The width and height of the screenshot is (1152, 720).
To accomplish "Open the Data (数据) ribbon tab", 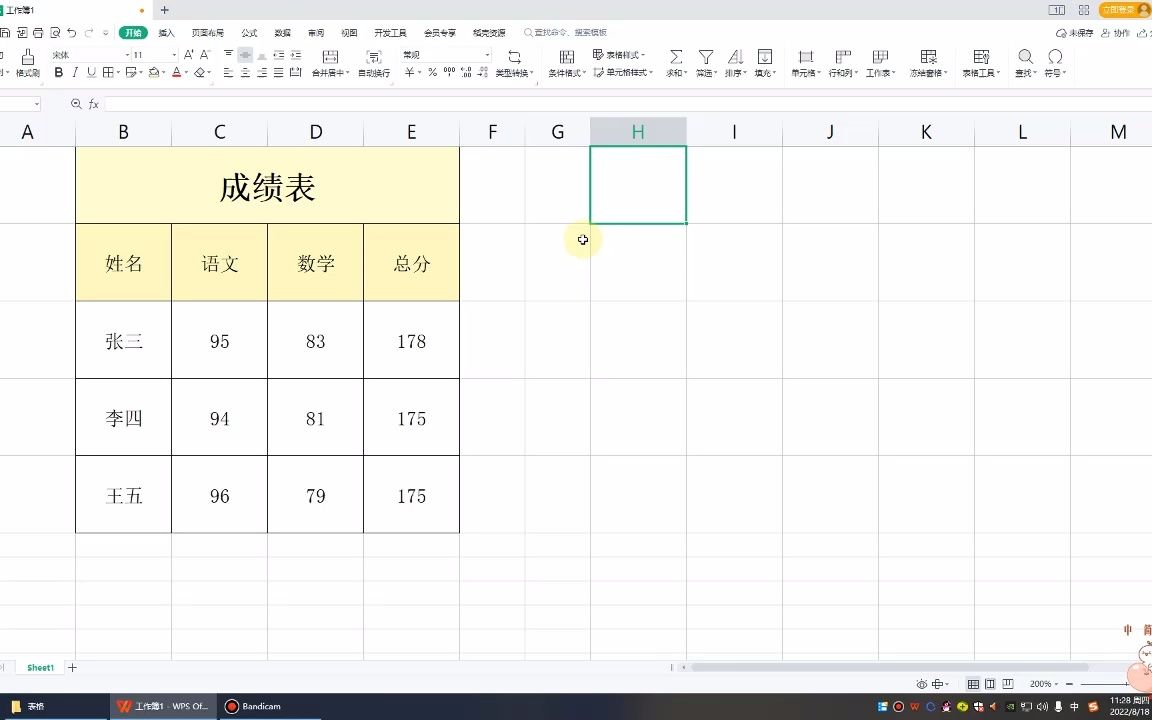I will pos(282,31).
